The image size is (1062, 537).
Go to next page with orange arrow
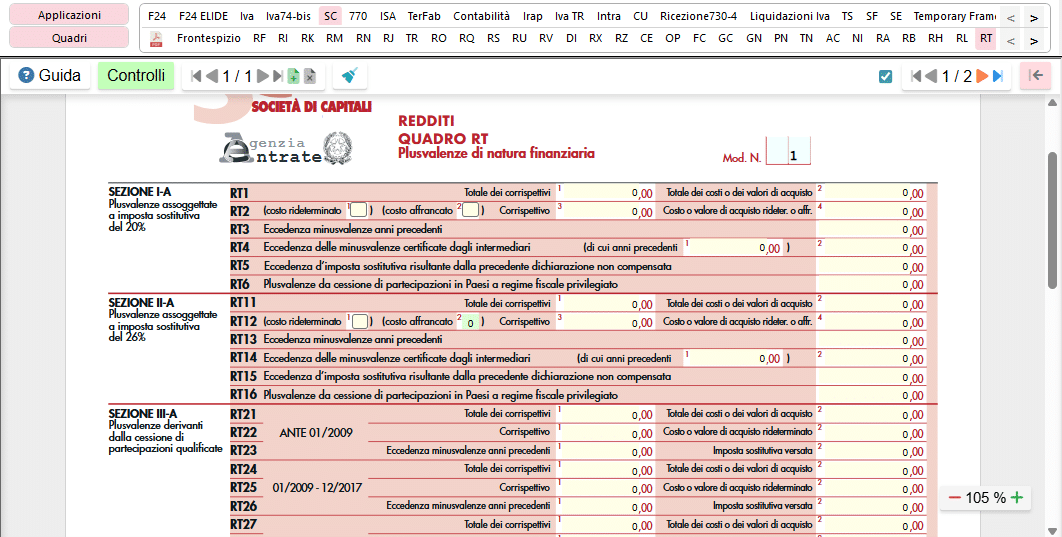coord(981,77)
